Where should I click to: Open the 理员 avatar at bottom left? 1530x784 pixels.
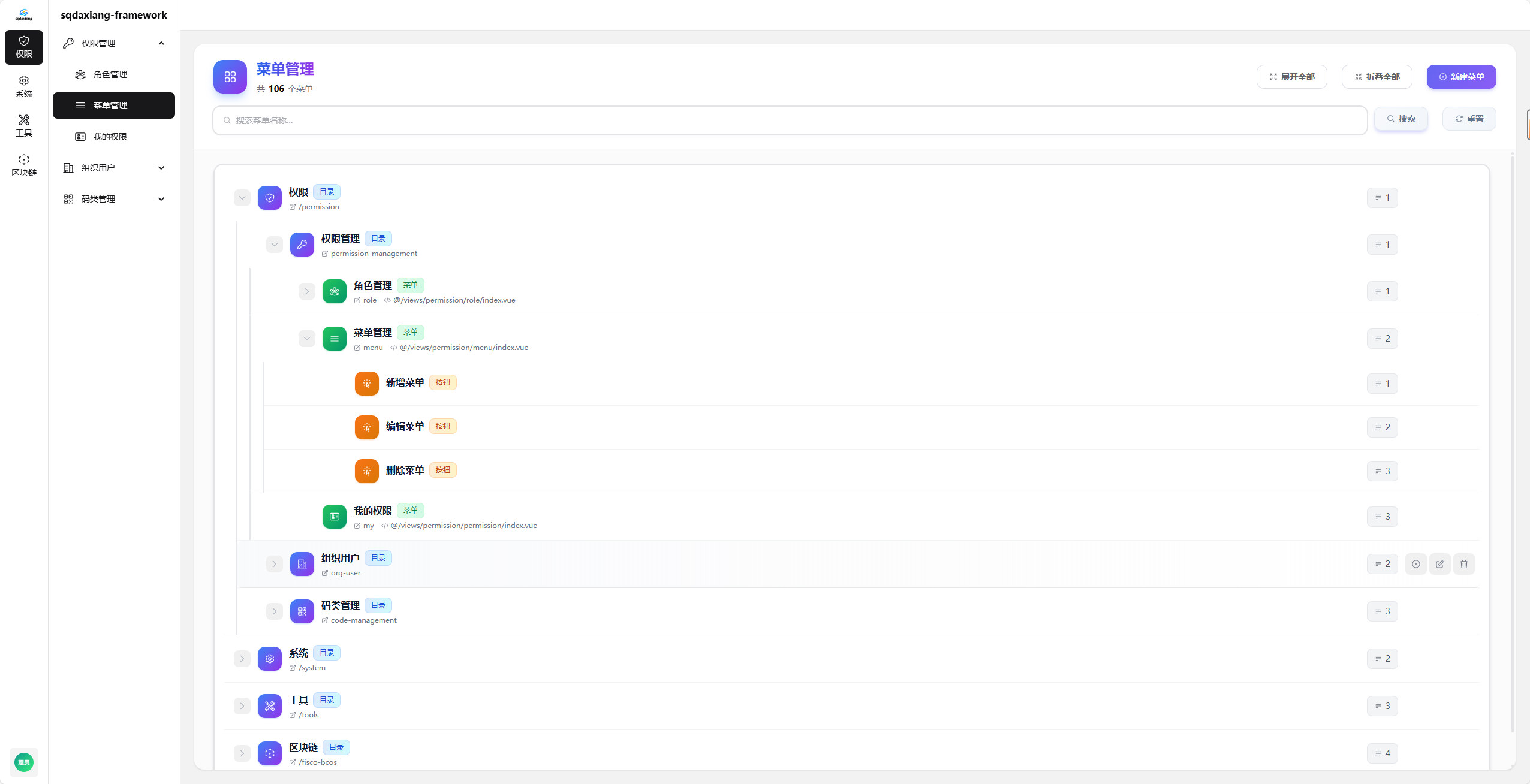click(x=24, y=762)
